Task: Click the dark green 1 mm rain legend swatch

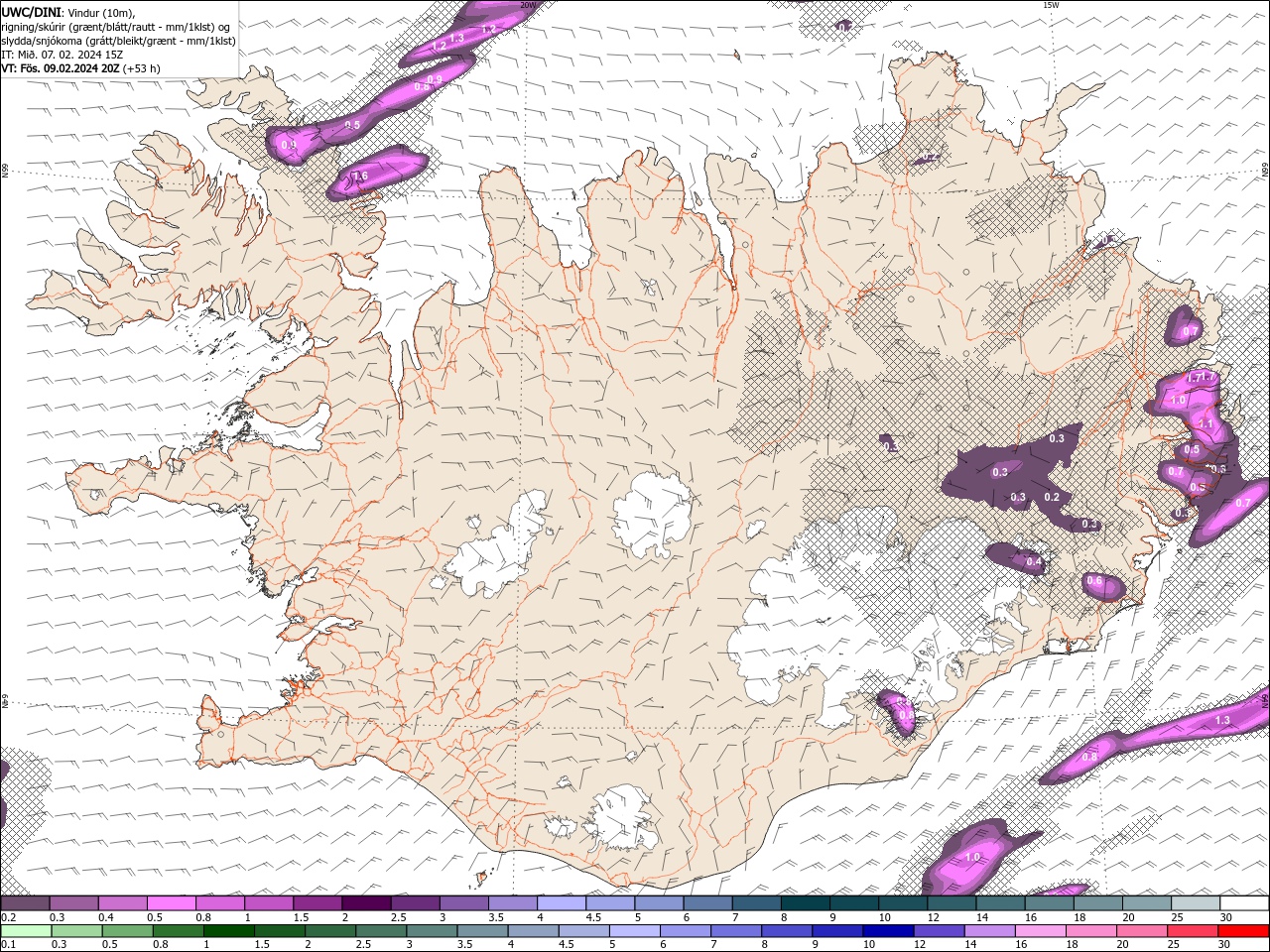Action: 228,931
